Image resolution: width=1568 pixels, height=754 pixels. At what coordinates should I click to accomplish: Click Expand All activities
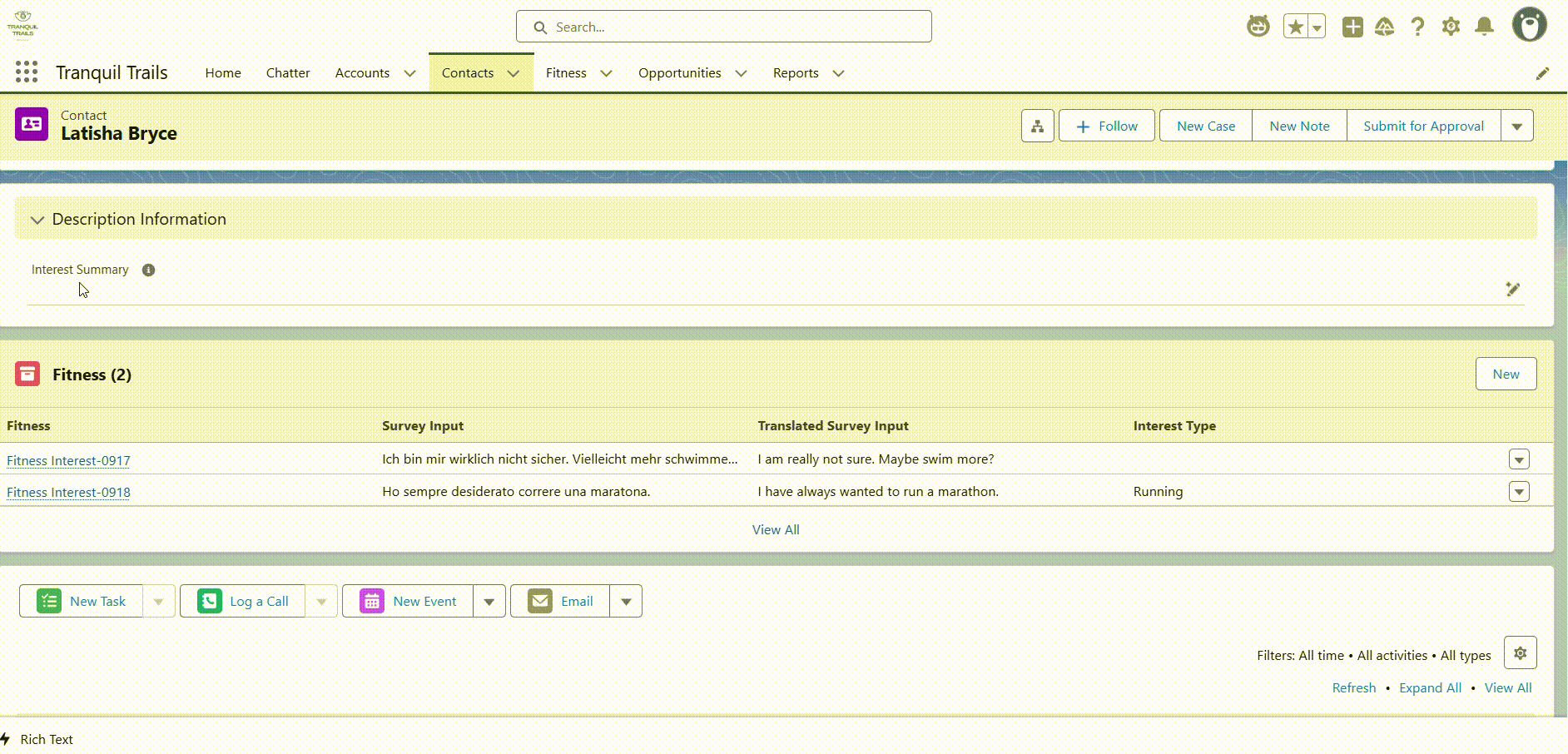[x=1430, y=687]
